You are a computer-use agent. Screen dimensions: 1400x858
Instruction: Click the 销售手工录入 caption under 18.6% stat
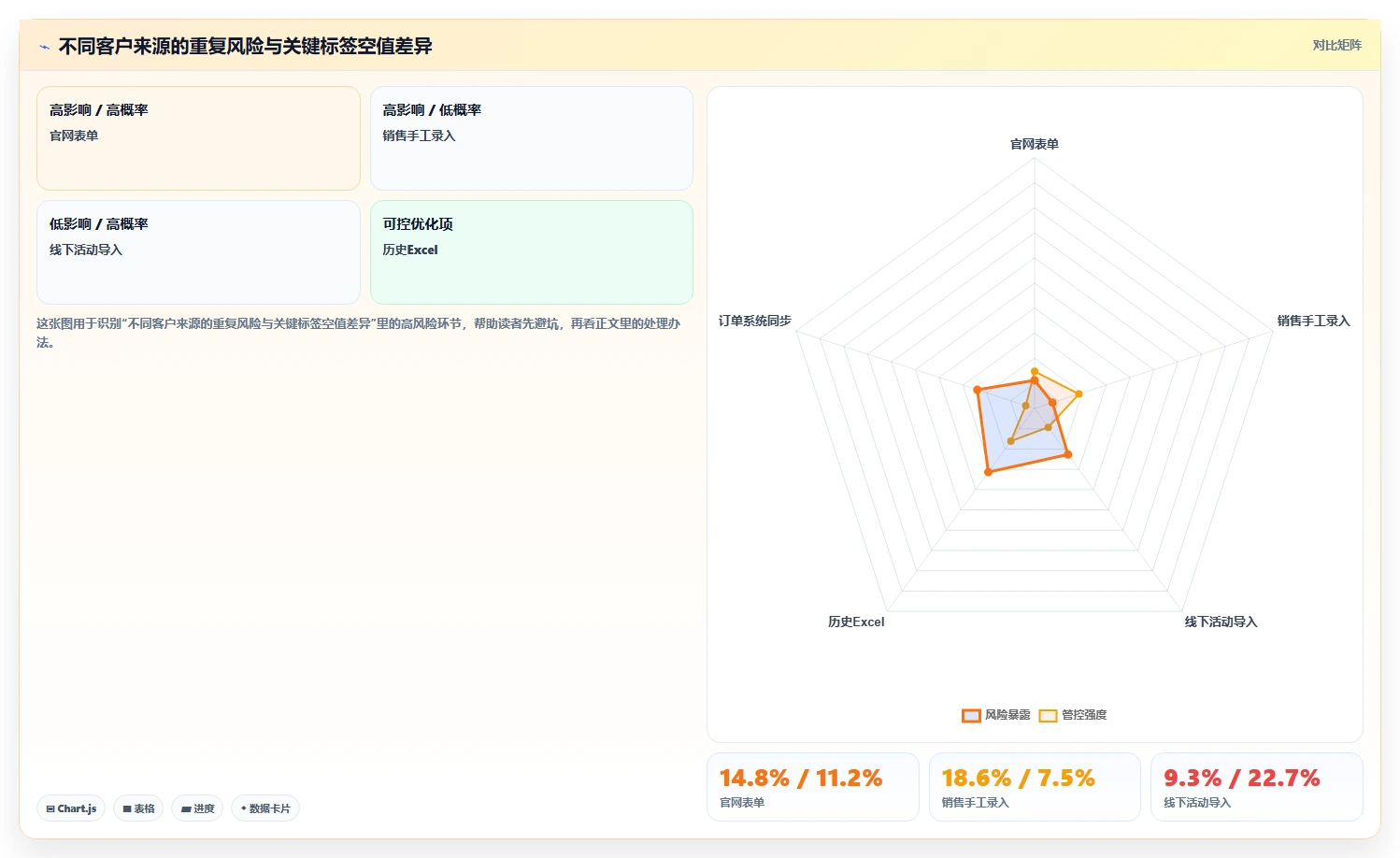pos(975,803)
